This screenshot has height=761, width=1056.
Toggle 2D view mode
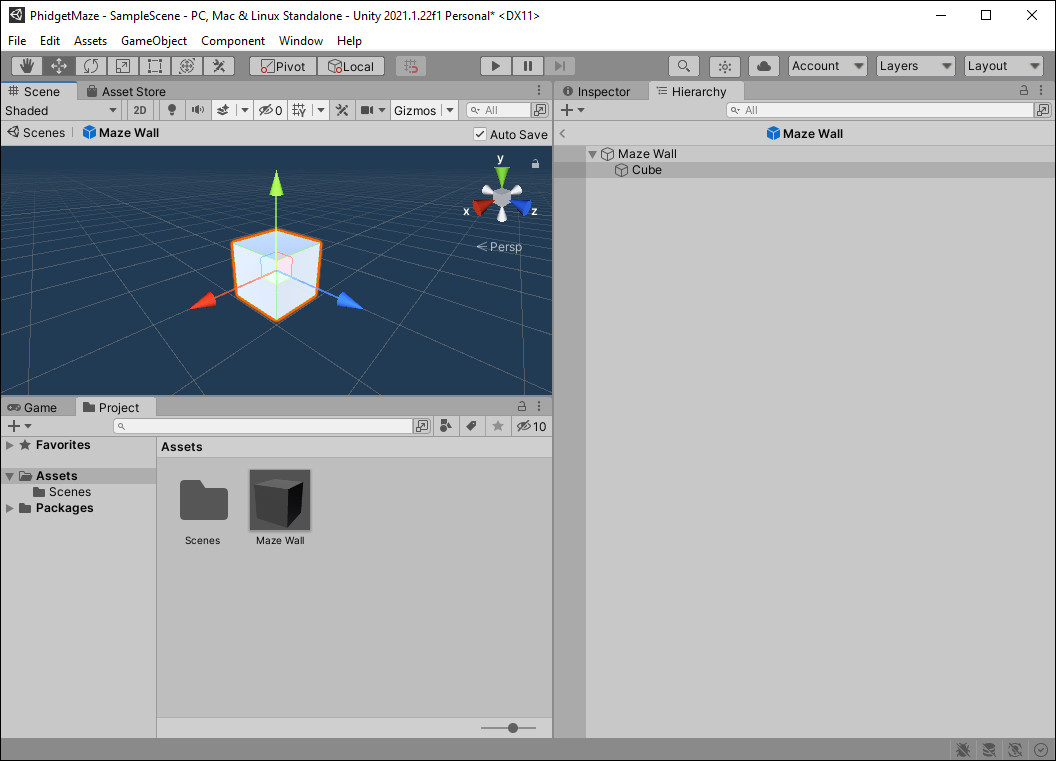click(140, 110)
